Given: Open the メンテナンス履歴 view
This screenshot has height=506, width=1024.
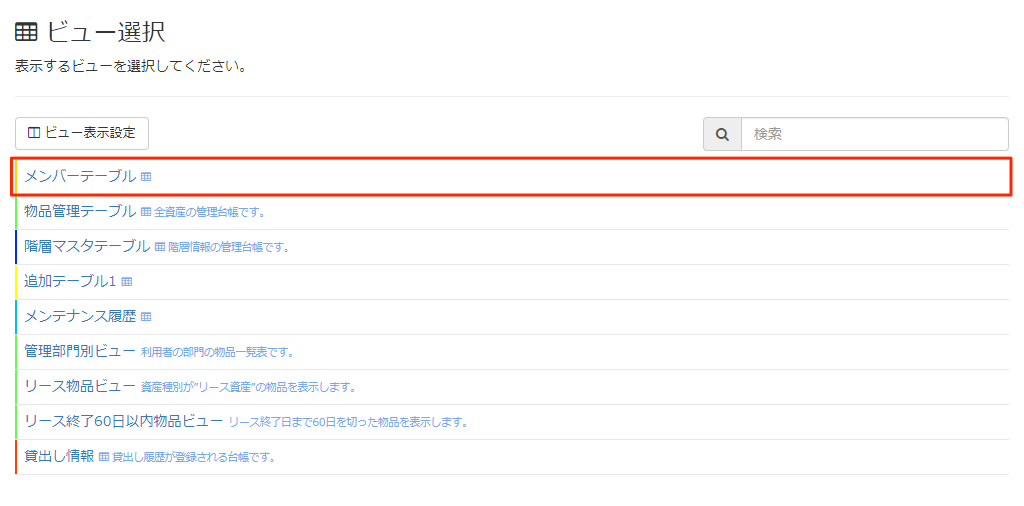Looking at the screenshot, I should (80, 317).
